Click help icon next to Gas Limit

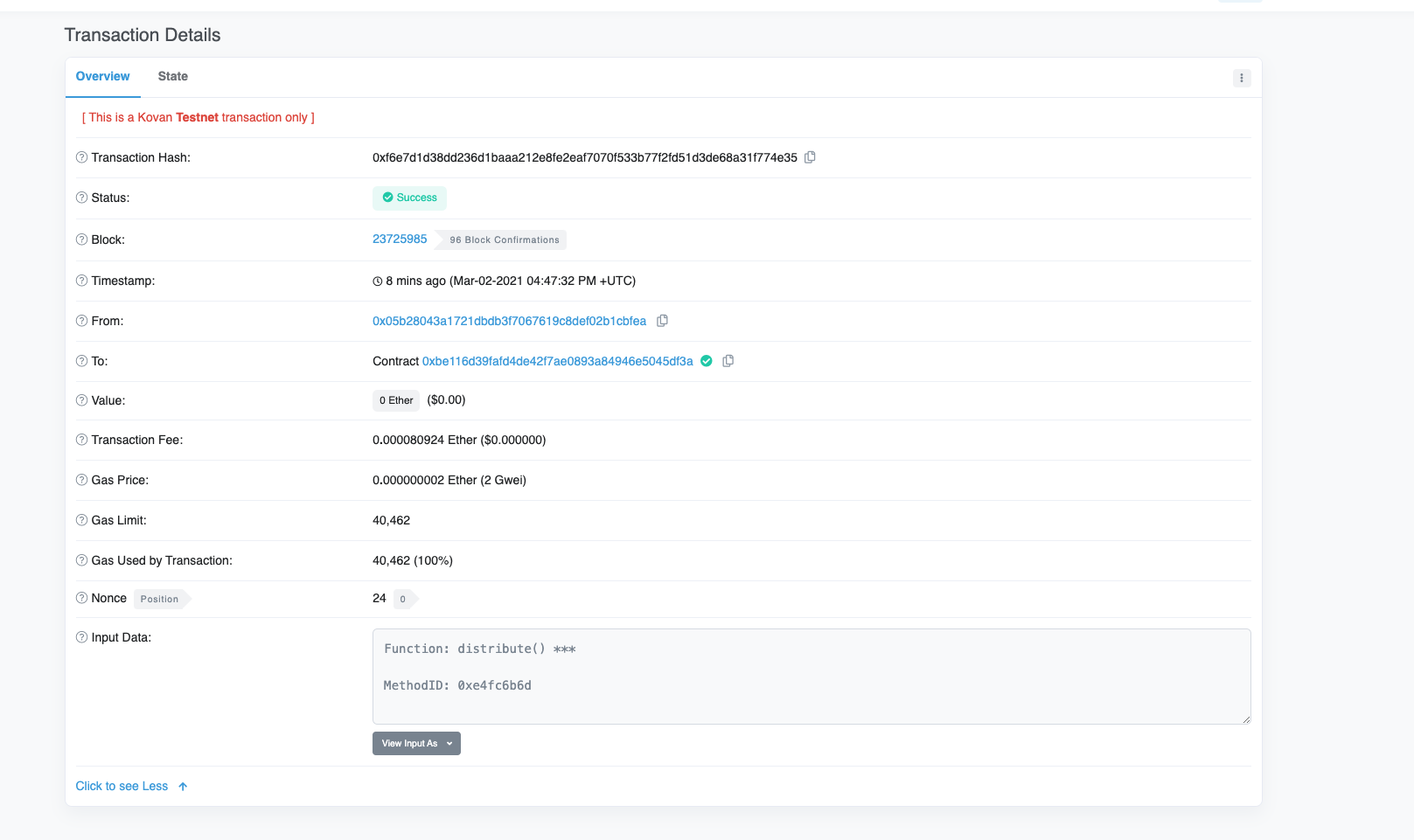81,520
